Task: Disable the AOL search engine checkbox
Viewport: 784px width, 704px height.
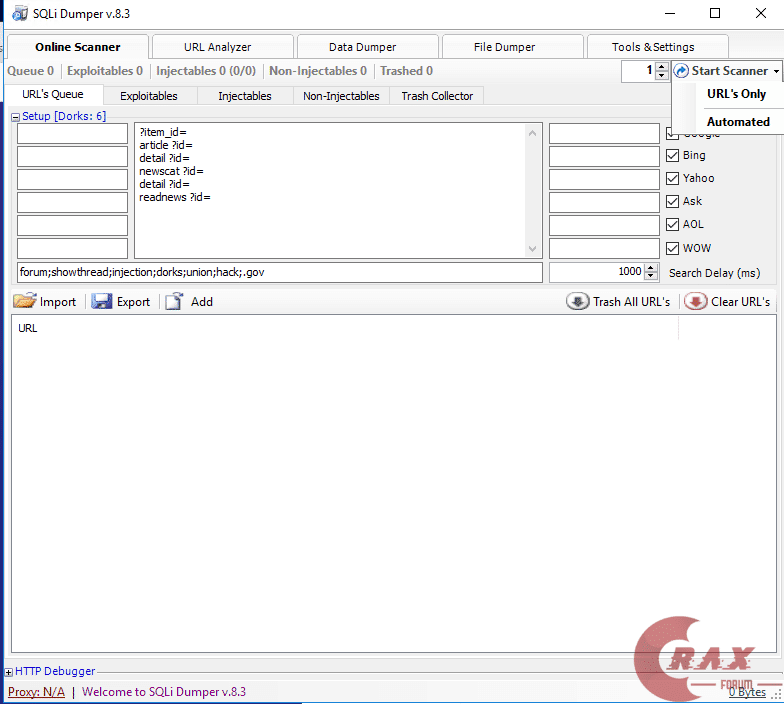Action: (x=672, y=224)
